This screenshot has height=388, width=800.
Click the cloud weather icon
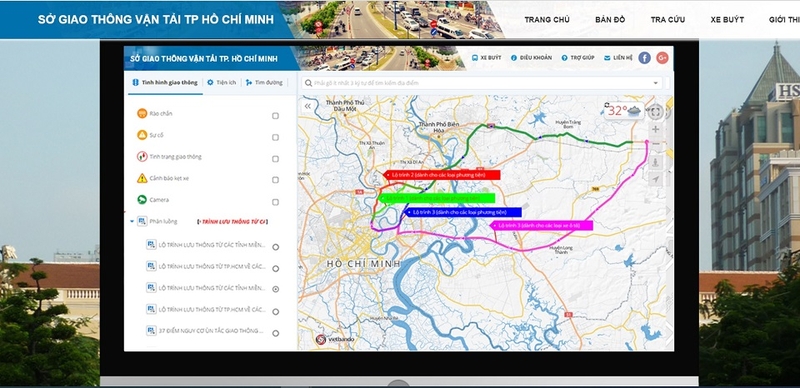pyautogui.click(x=634, y=110)
